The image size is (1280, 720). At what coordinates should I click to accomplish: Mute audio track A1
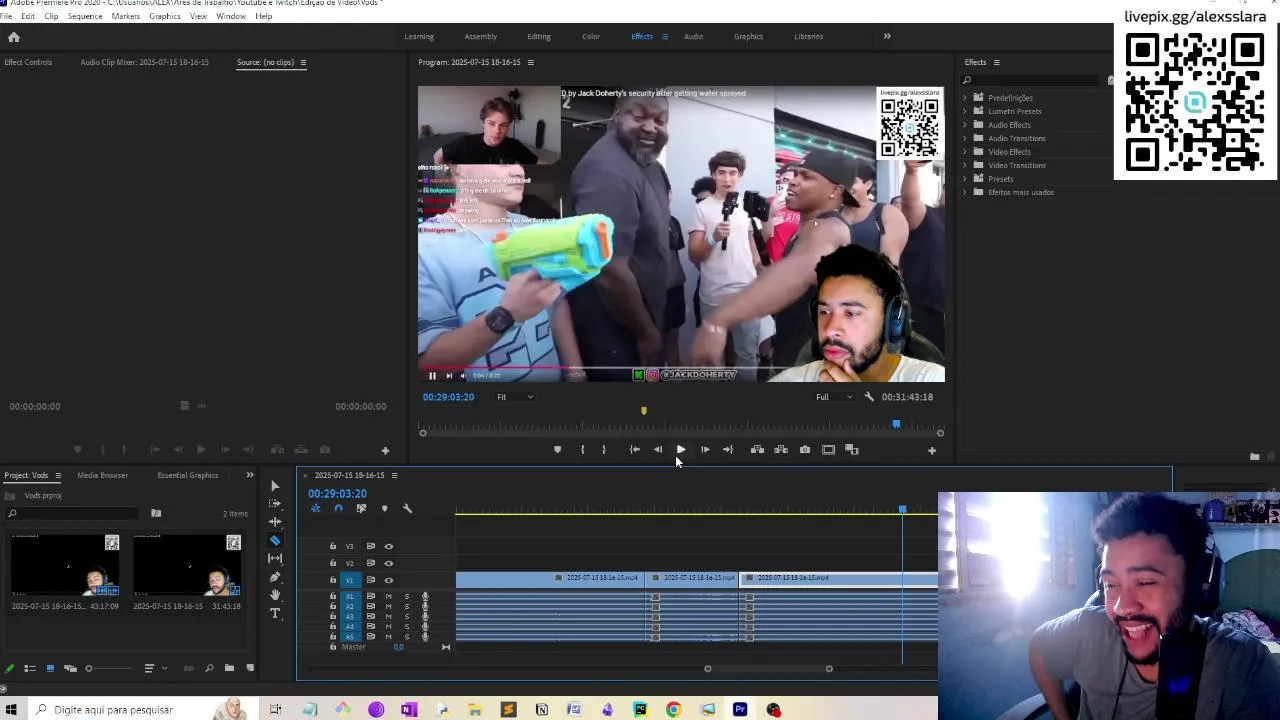(389, 596)
